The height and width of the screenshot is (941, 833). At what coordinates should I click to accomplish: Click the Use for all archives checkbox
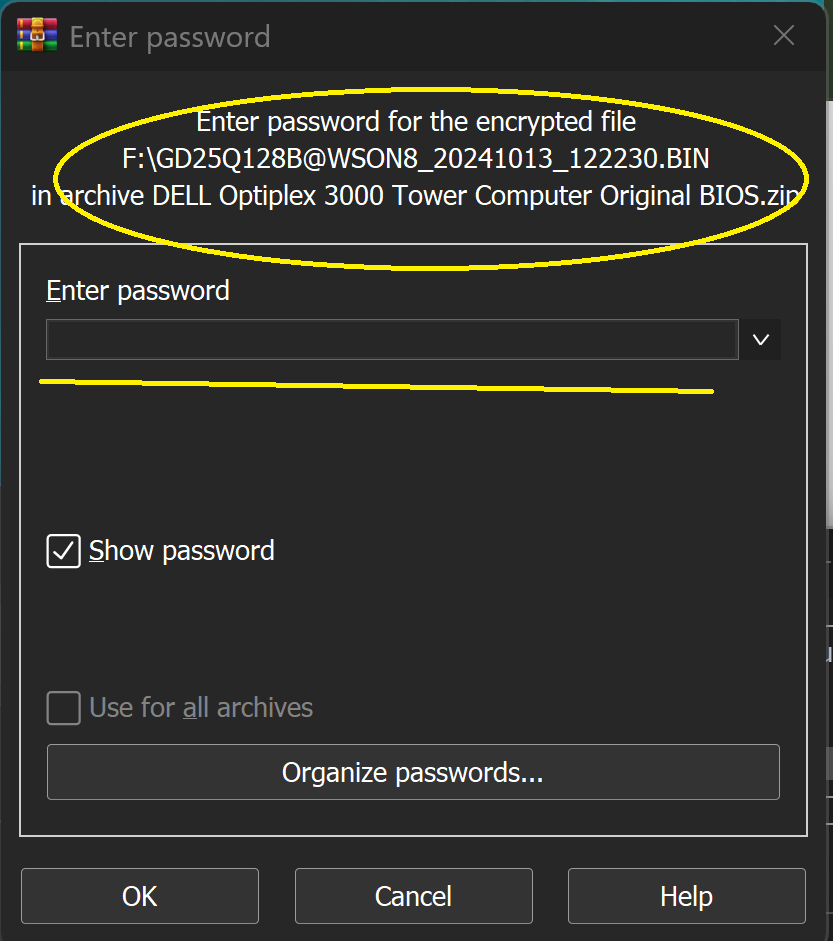click(64, 708)
